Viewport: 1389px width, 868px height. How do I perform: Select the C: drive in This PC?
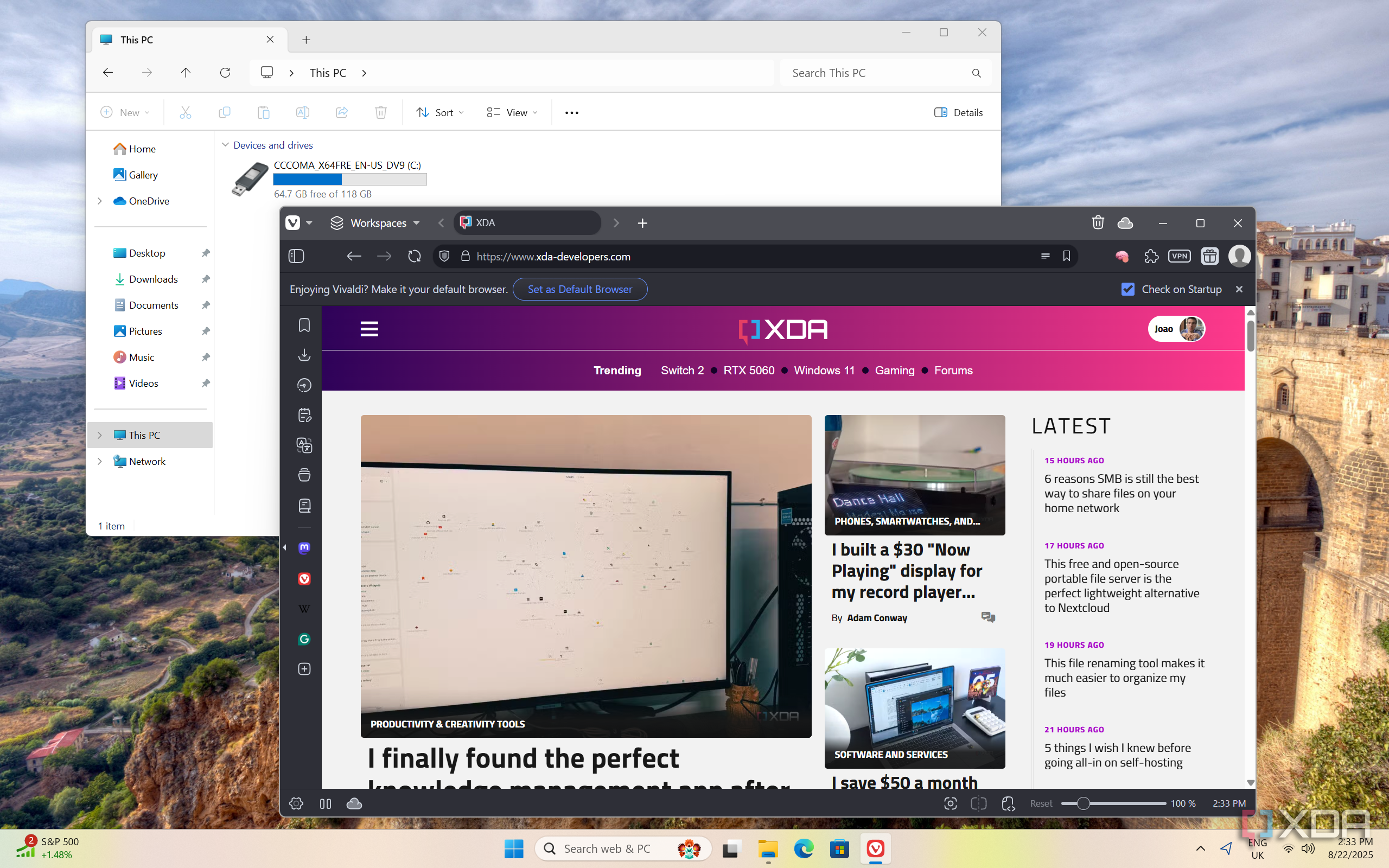329,180
